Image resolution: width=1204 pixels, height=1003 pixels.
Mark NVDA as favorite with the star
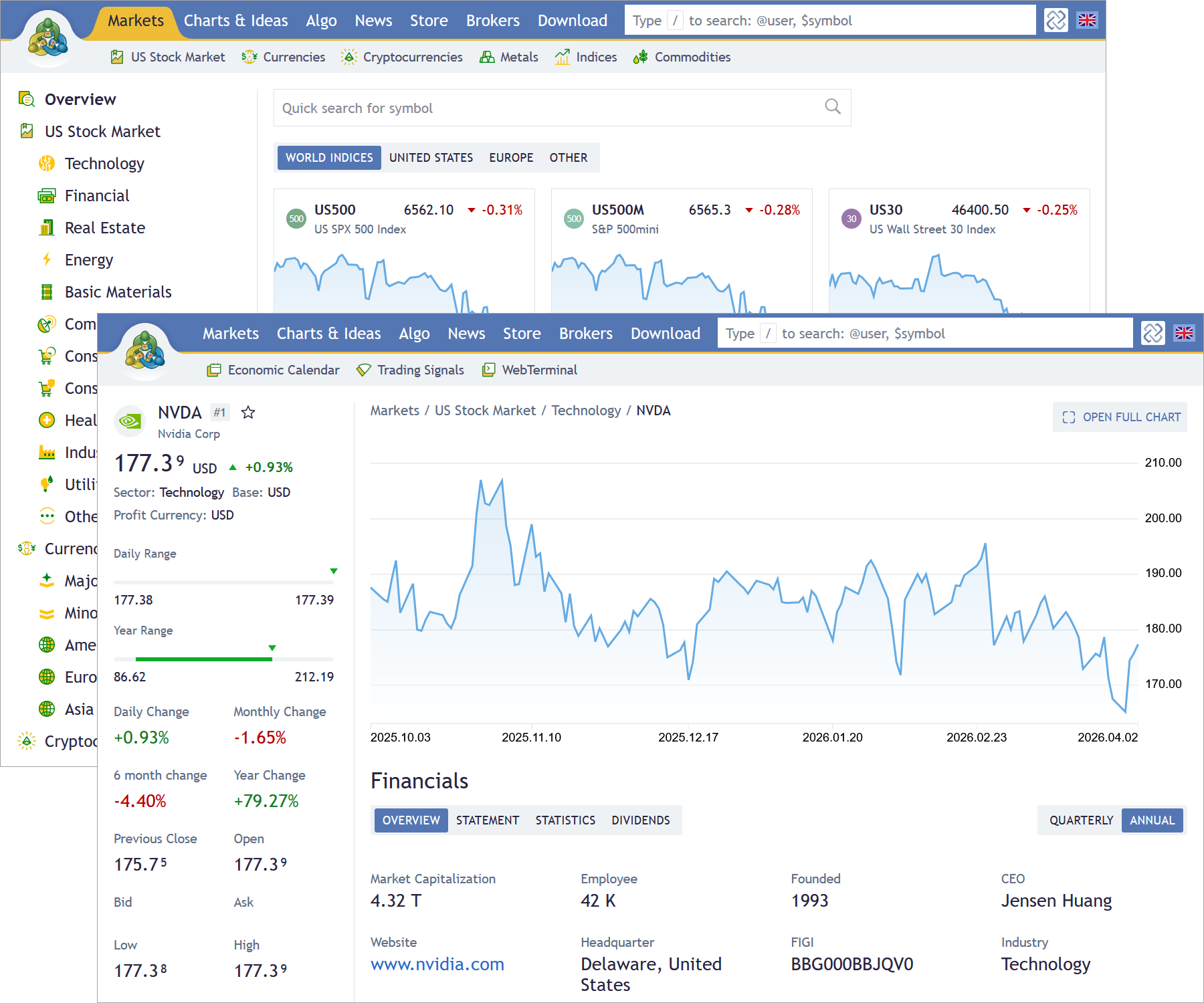click(x=248, y=413)
